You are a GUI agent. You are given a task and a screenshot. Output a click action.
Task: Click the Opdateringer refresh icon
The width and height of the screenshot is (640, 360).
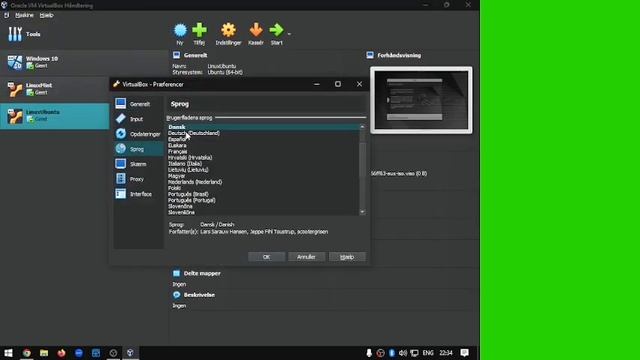pos(120,133)
